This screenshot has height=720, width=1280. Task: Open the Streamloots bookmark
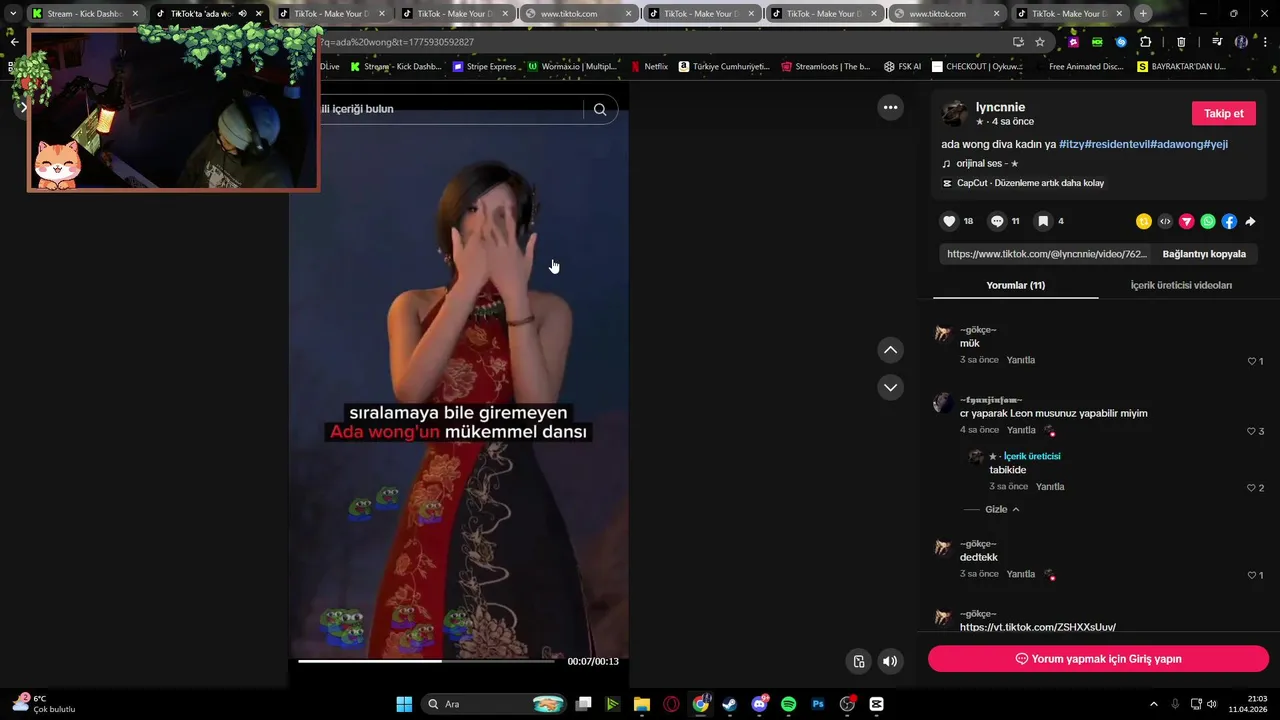click(x=826, y=66)
